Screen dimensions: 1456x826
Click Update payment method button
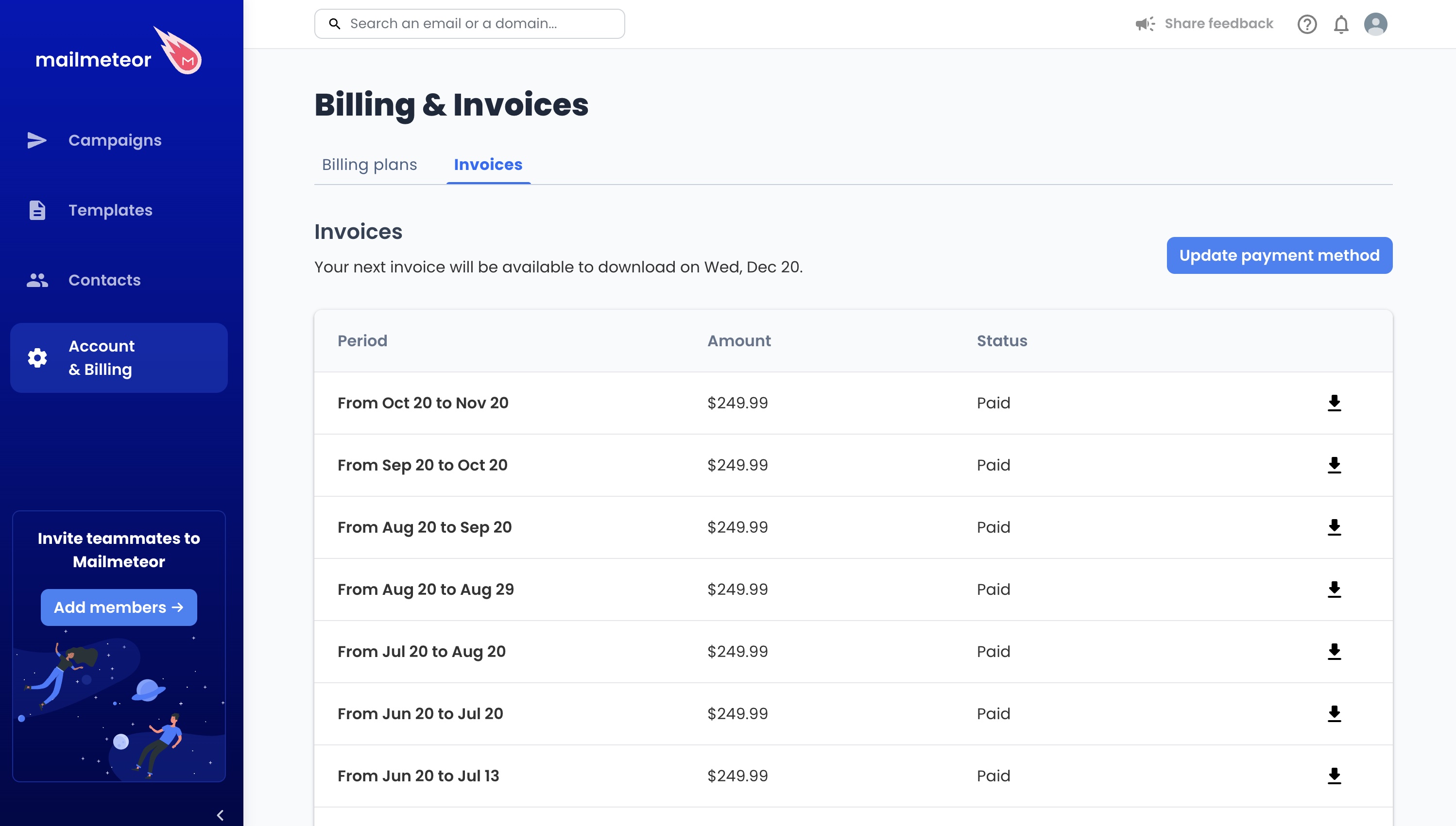[1280, 255]
